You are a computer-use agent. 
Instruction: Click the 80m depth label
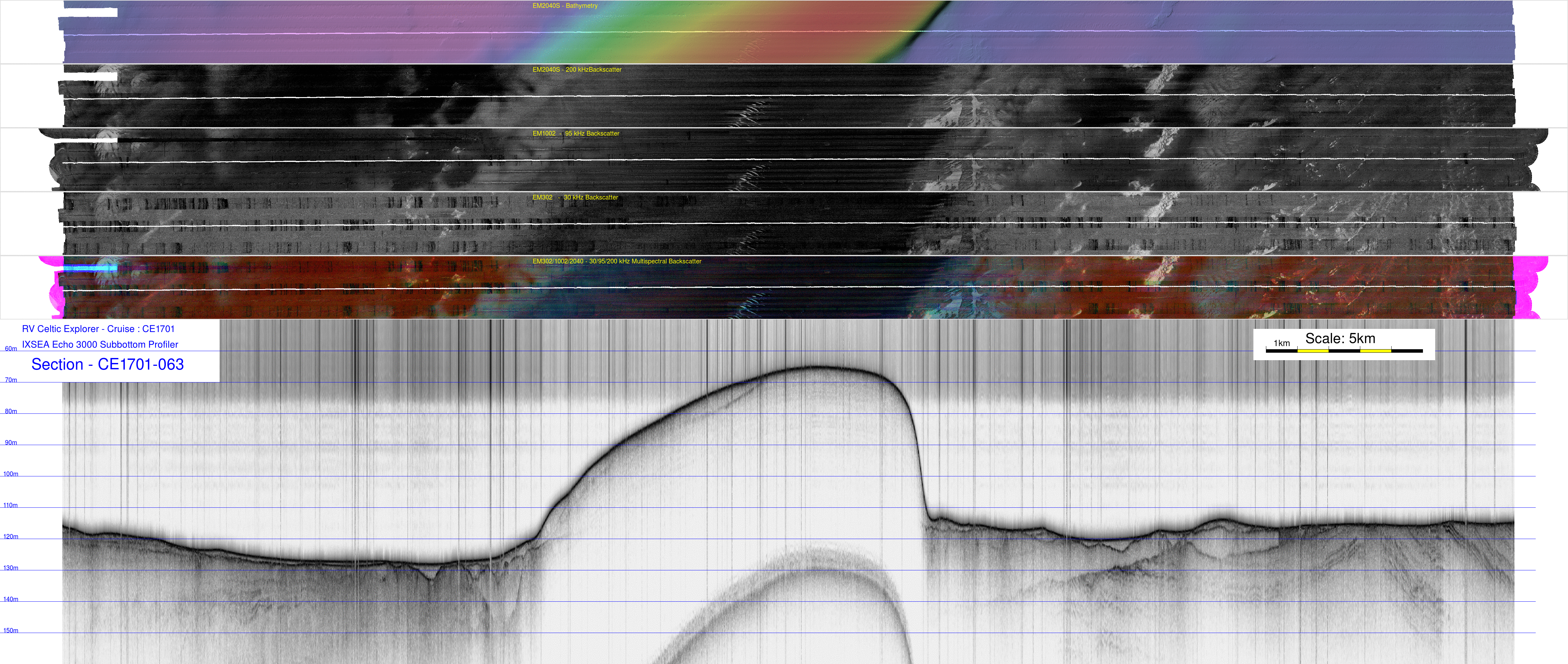point(11,412)
